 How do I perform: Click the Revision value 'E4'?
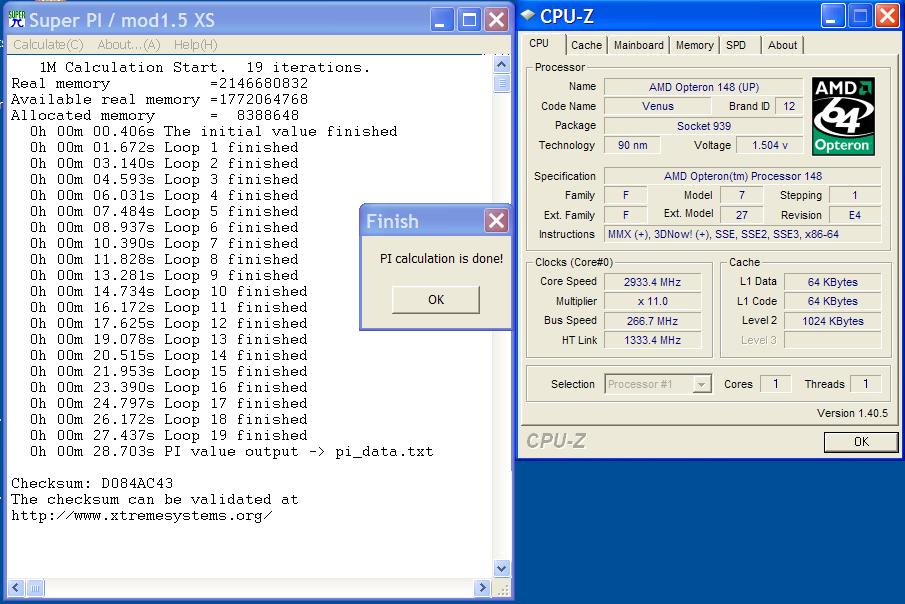(x=855, y=215)
